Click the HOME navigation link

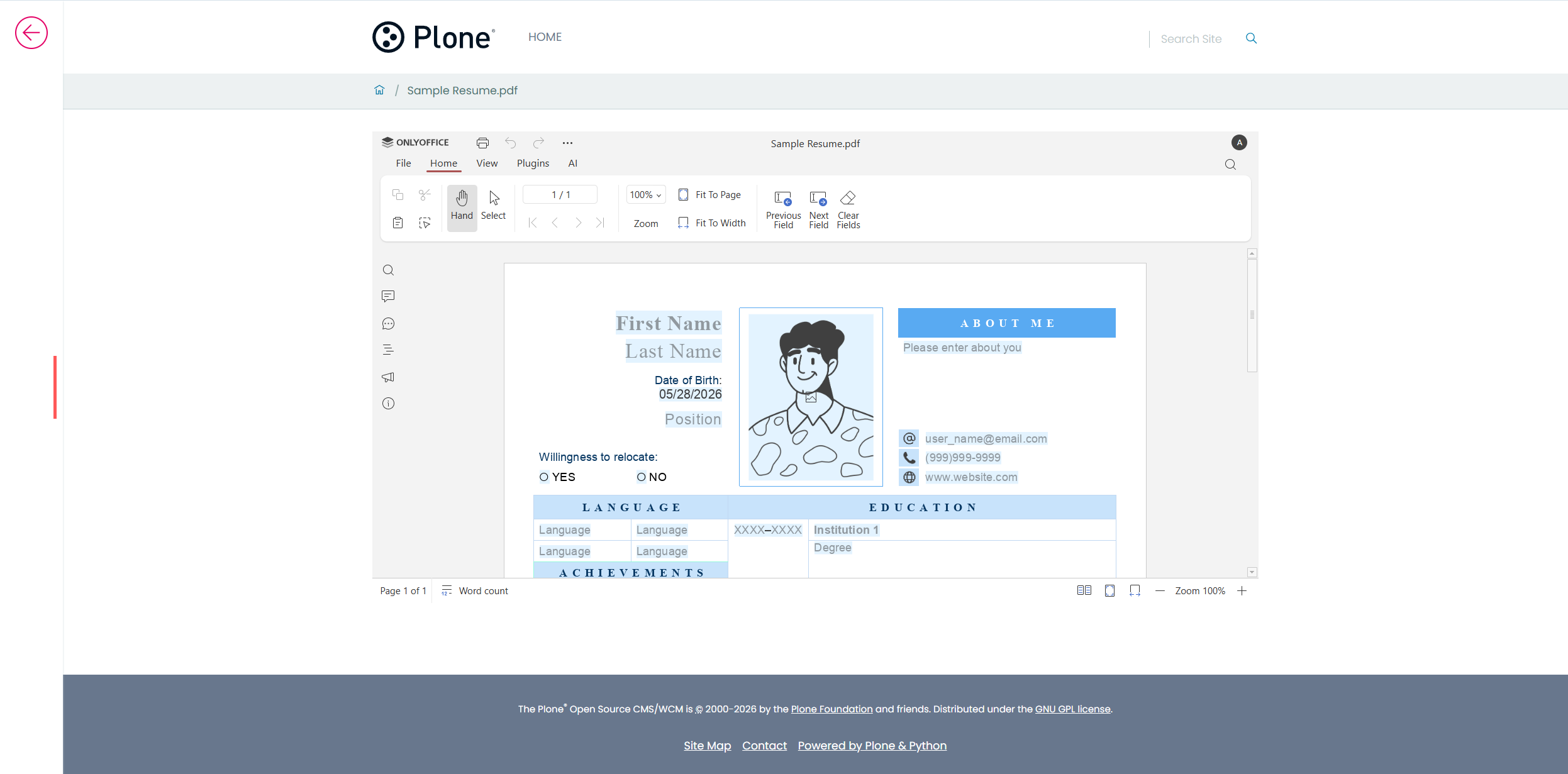(x=545, y=37)
